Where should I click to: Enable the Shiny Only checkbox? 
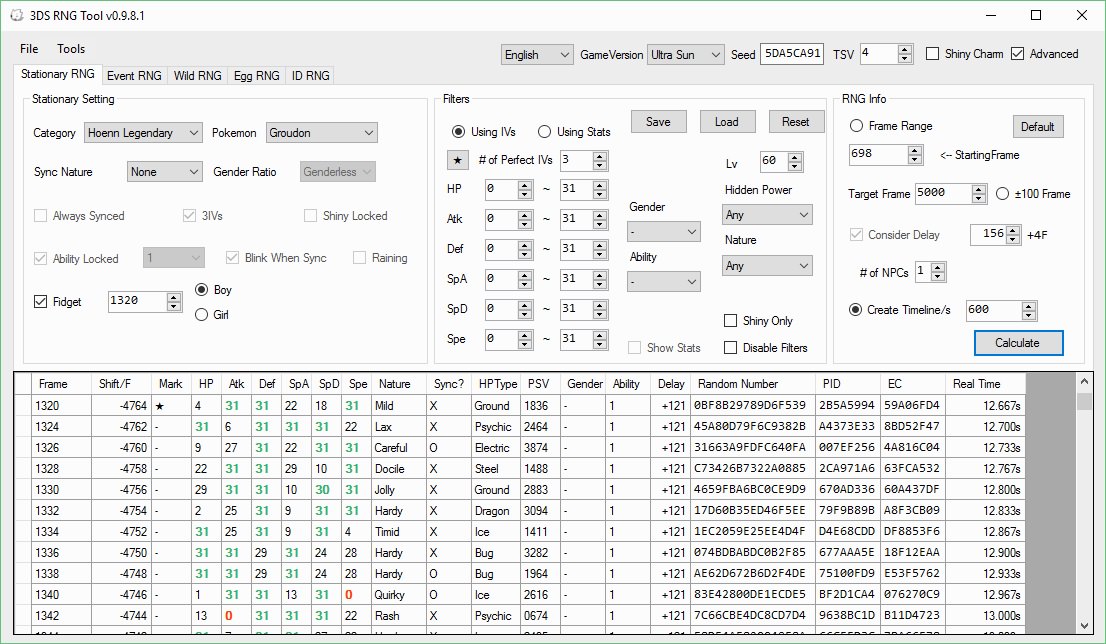click(x=731, y=321)
